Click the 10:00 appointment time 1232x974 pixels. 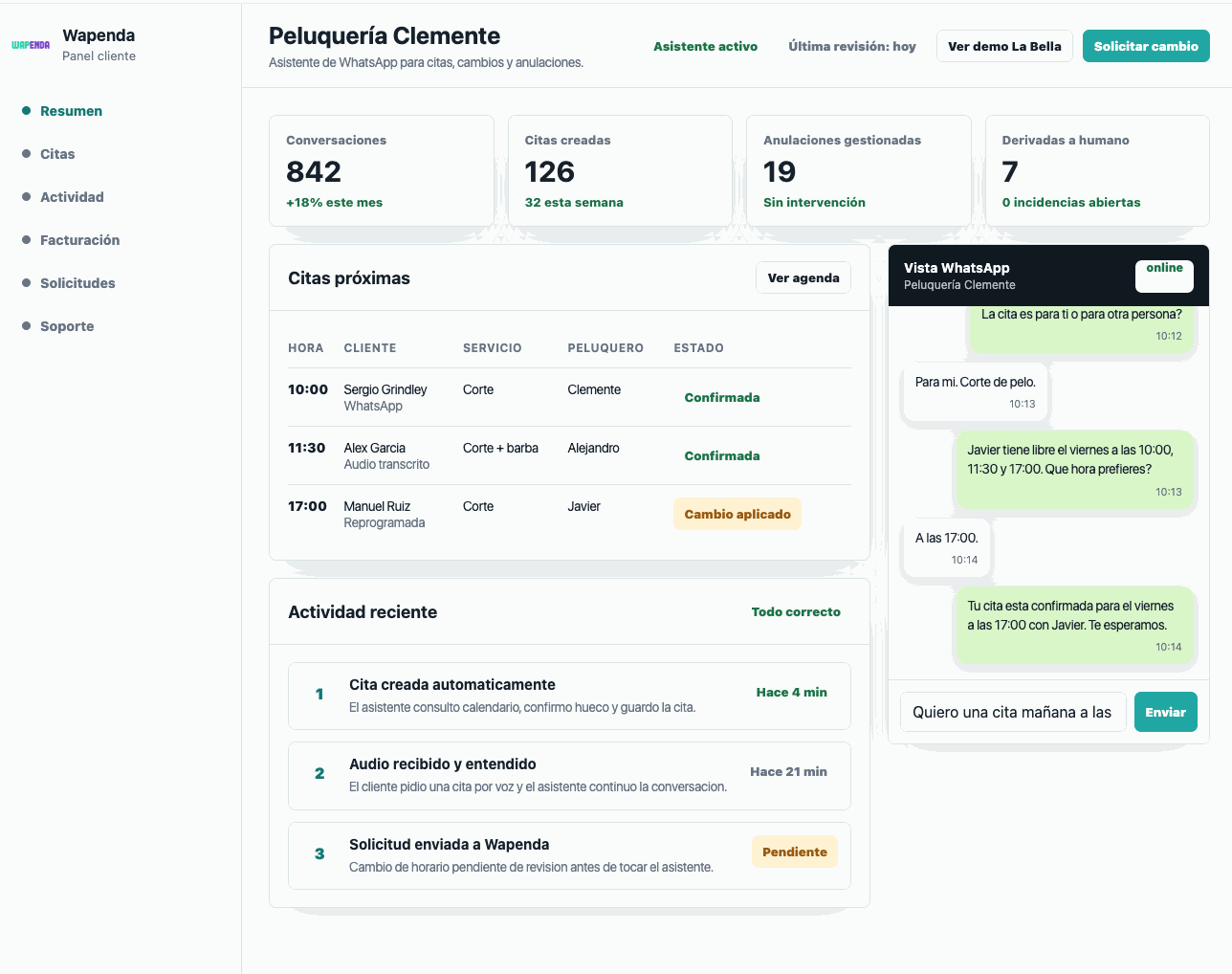[x=308, y=389]
